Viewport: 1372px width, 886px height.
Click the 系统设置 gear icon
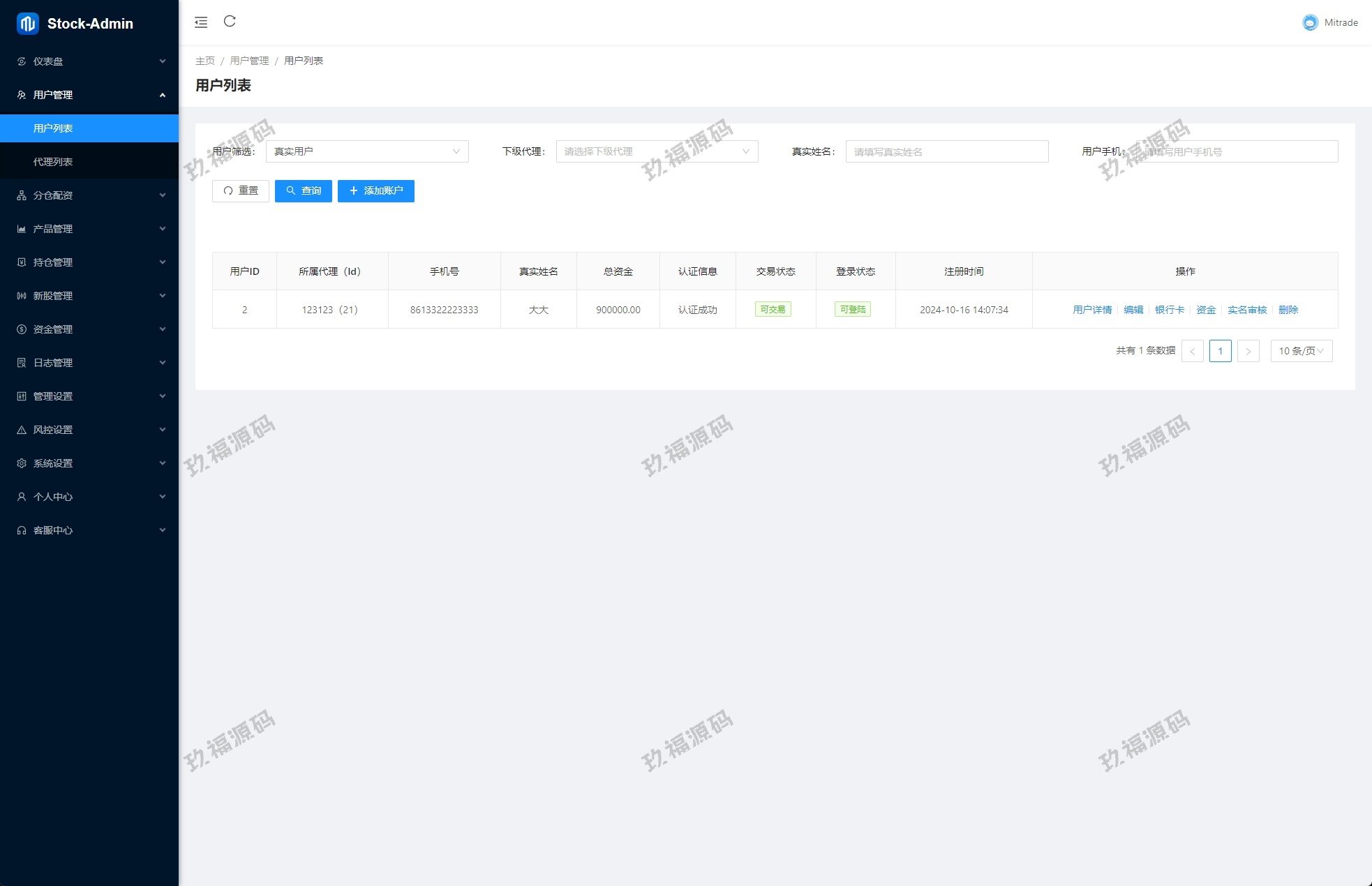22,463
